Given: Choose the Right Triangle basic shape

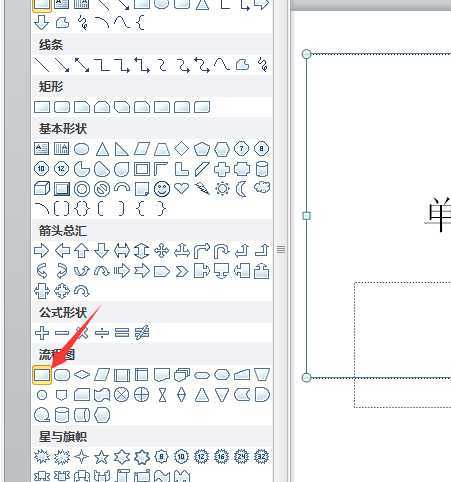Looking at the screenshot, I should tap(122, 149).
